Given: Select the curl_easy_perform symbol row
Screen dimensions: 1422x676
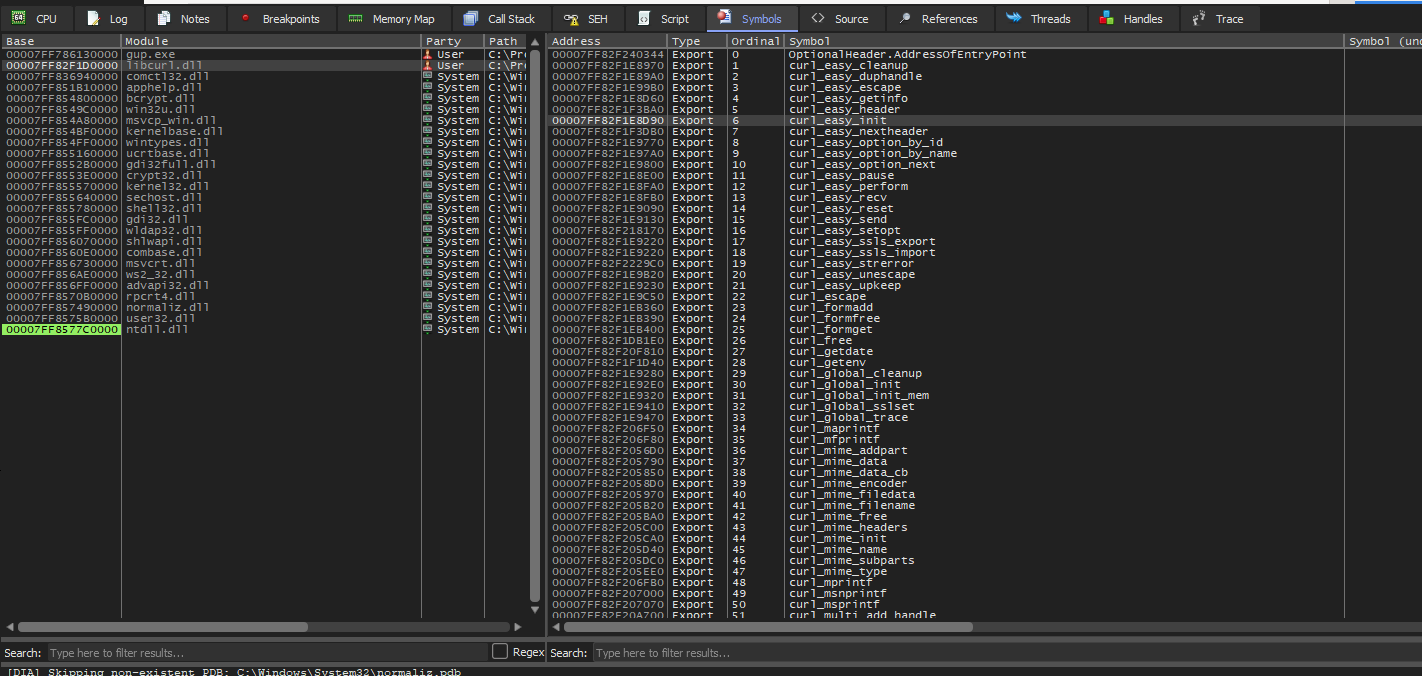Looking at the screenshot, I should (x=848, y=186).
